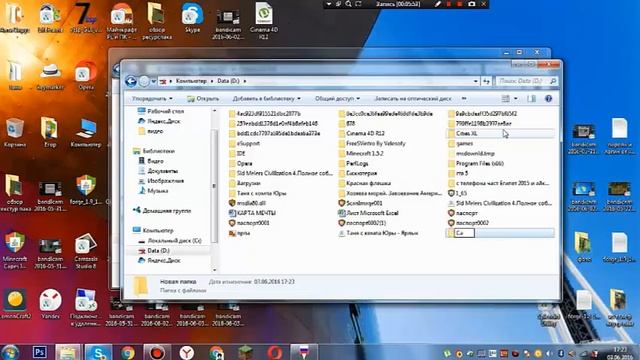Select the PerfLogs folder
This screenshot has width=640, height=360.
(x=353, y=164)
